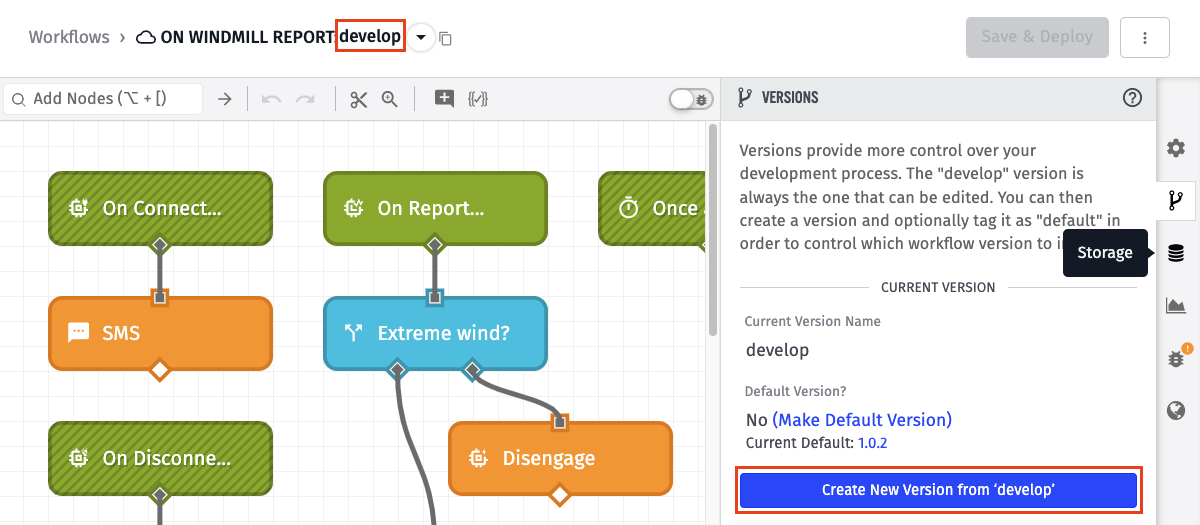1200x525 pixels.
Task: Open Versions help question mark icon
Action: click(x=1132, y=98)
